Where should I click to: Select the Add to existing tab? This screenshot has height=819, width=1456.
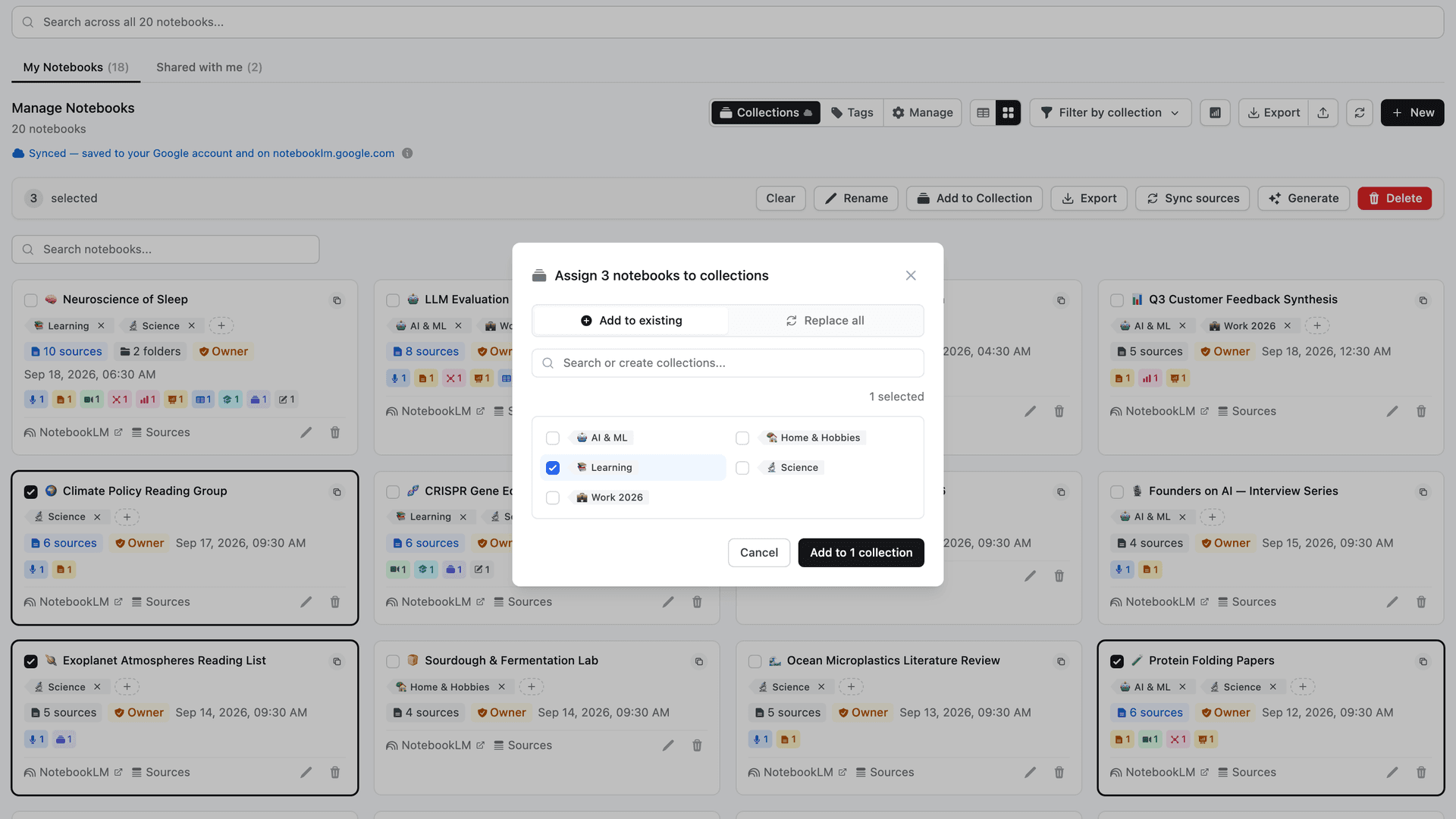631,321
